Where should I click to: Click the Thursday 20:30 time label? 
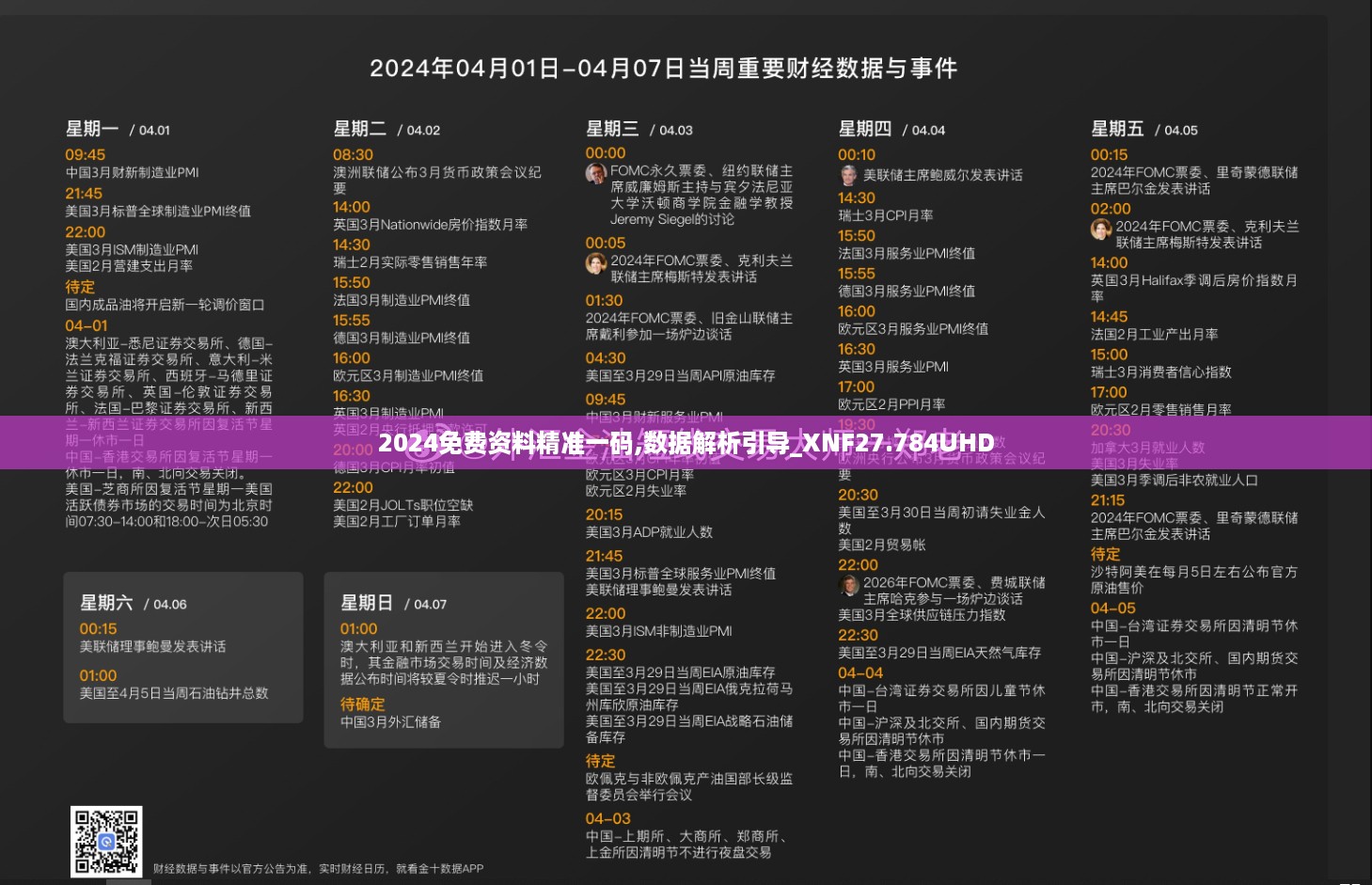click(858, 495)
